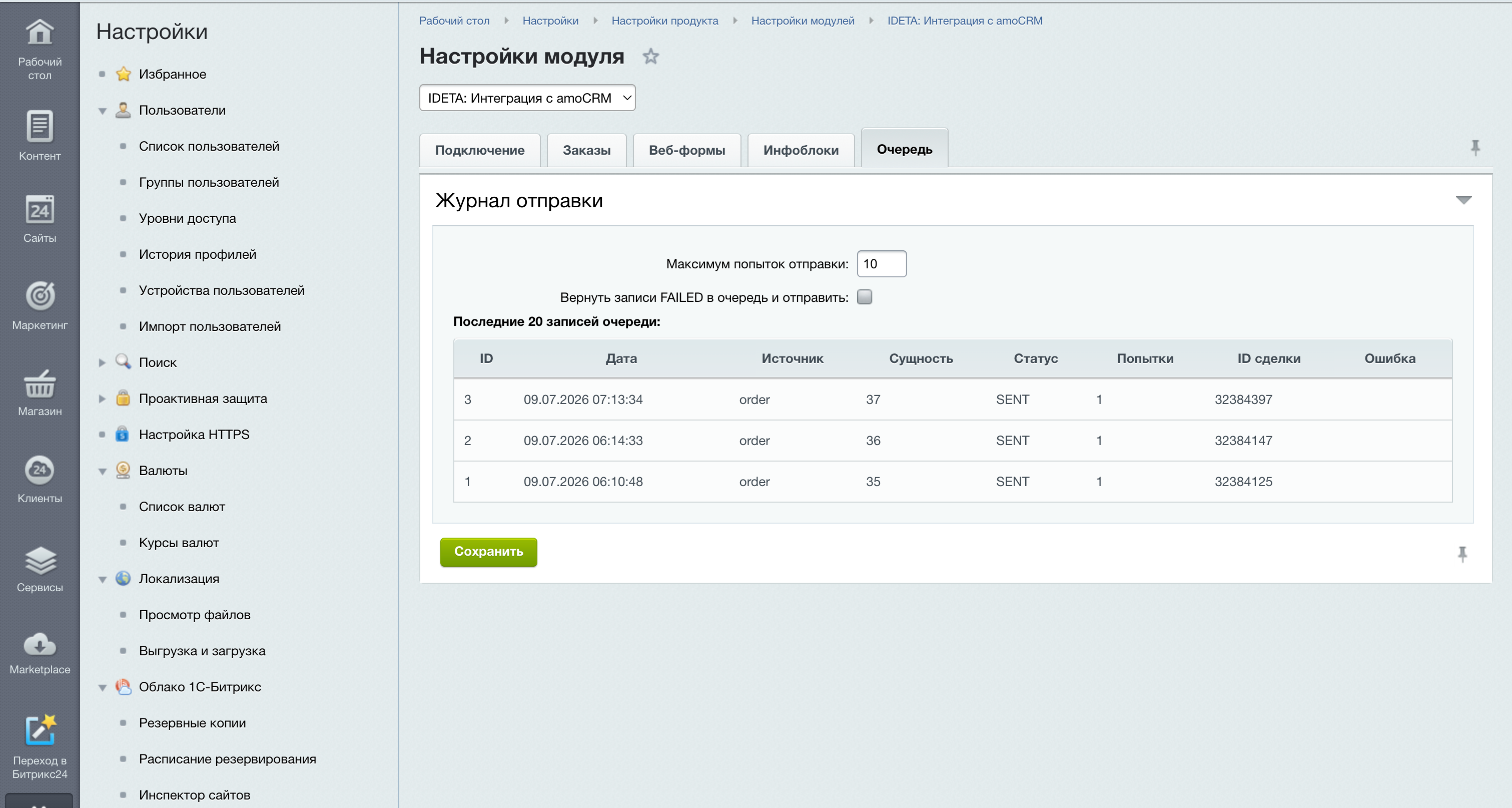Switch to the Подключение tab
This screenshot has height=808, width=1512.
point(479,150)
